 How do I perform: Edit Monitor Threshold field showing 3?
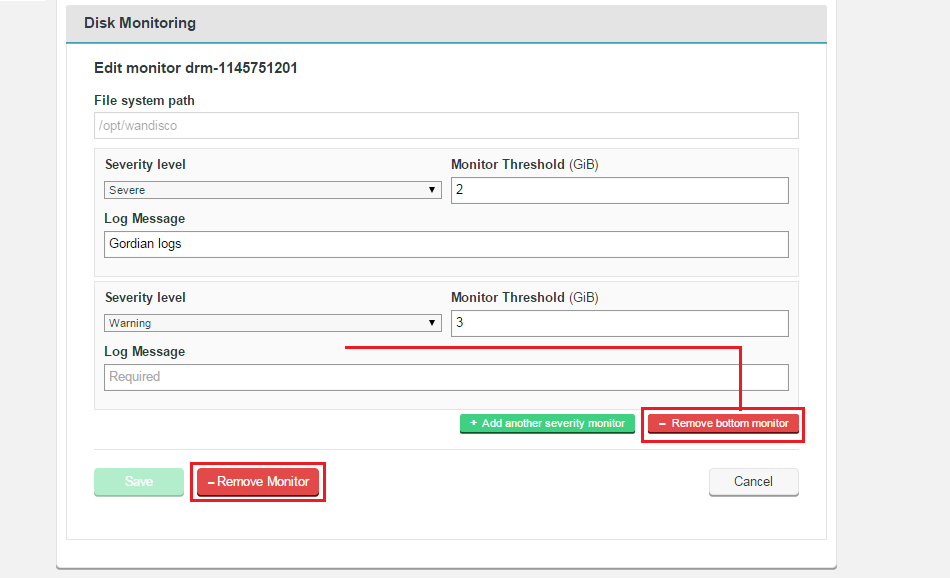[x=620, y=324]
